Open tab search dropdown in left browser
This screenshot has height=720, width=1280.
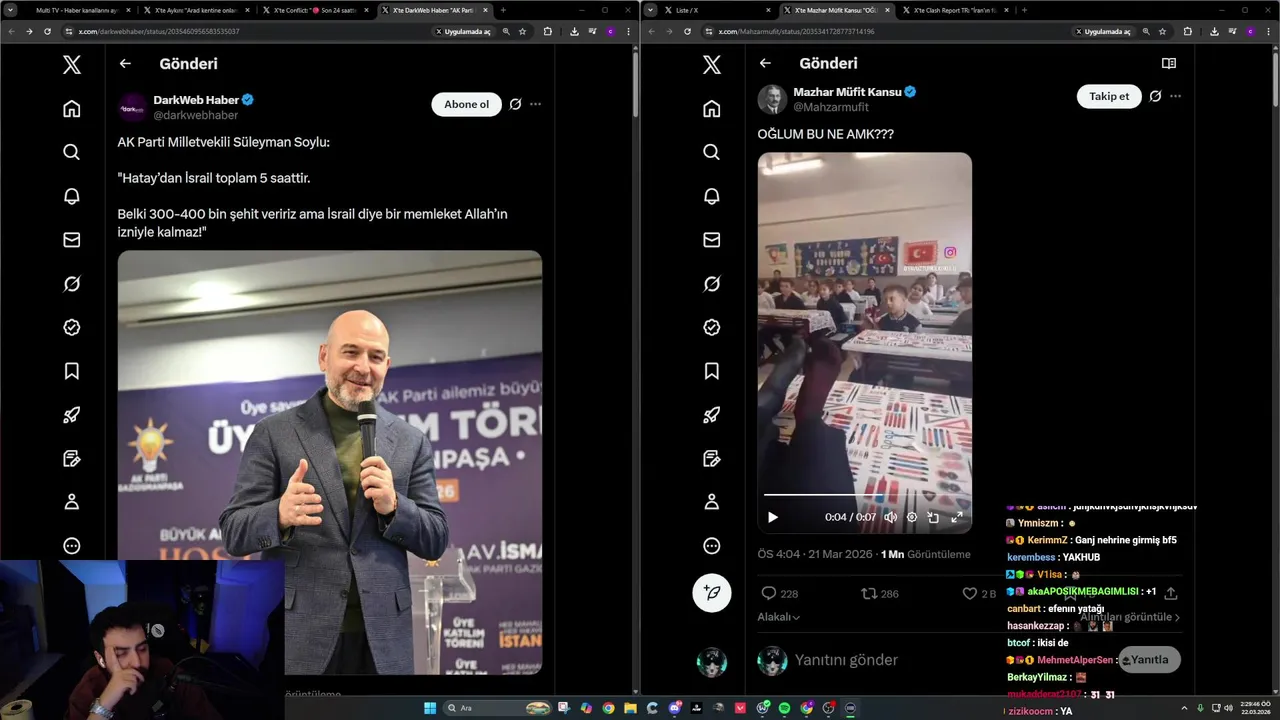(x=11, y=10)
